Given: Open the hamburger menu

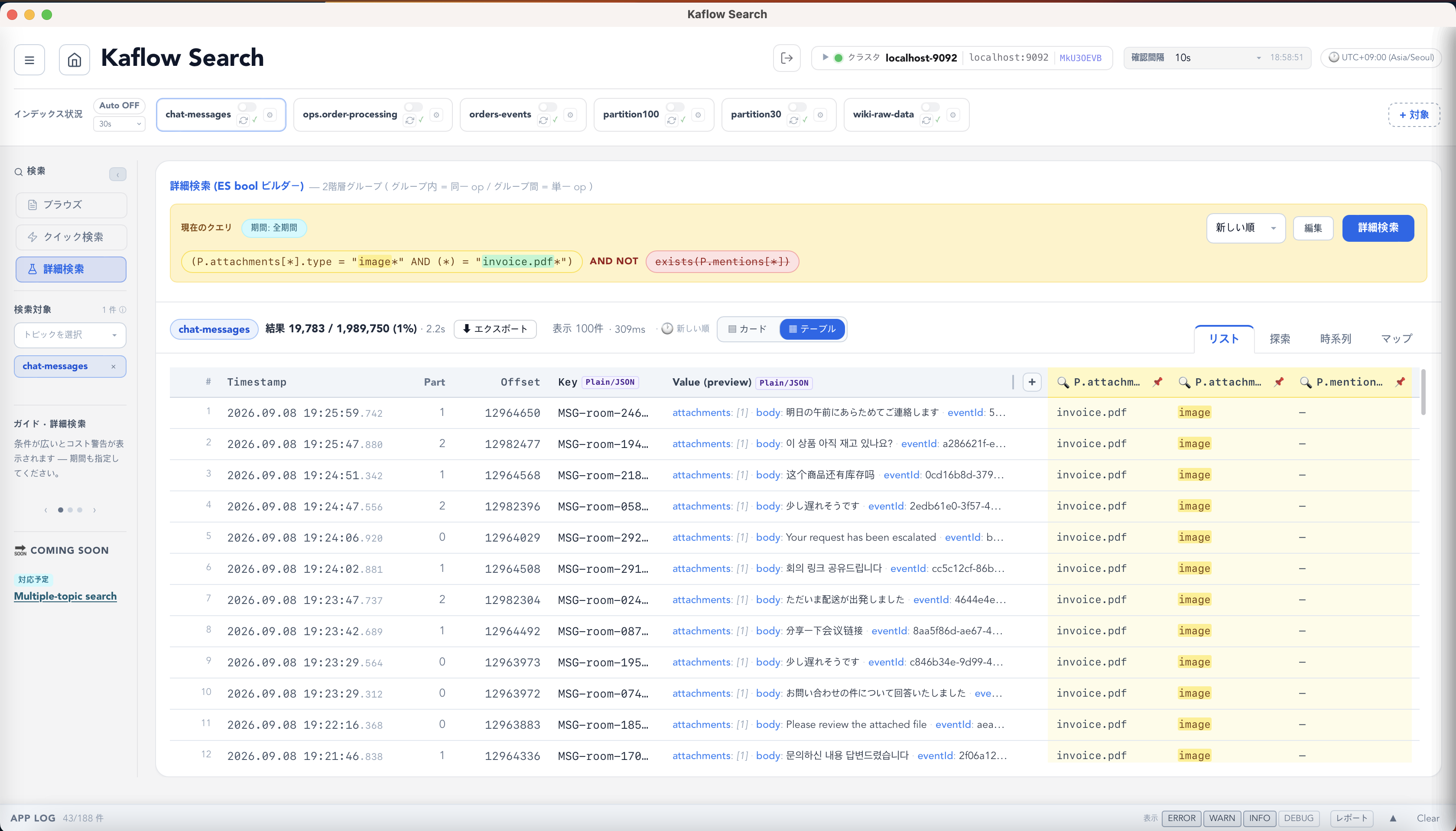Looking at the screenshot, I should pos(29,59).
